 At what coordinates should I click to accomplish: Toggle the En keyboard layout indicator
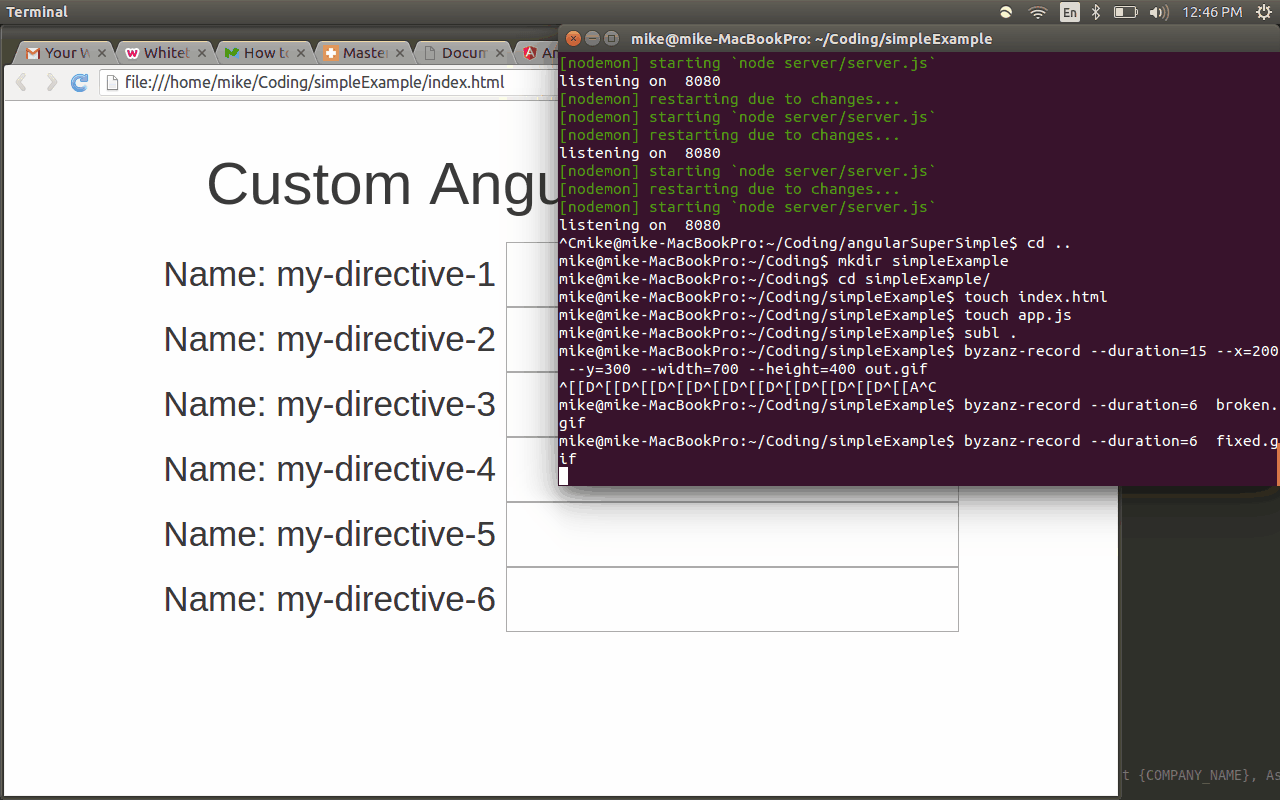click(1069, 12)
